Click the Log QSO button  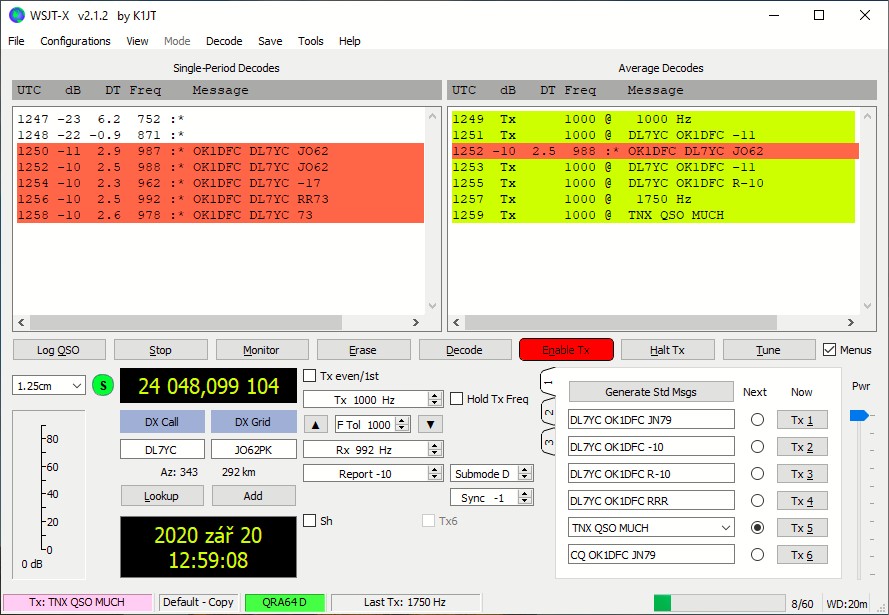tap(58, 350)
